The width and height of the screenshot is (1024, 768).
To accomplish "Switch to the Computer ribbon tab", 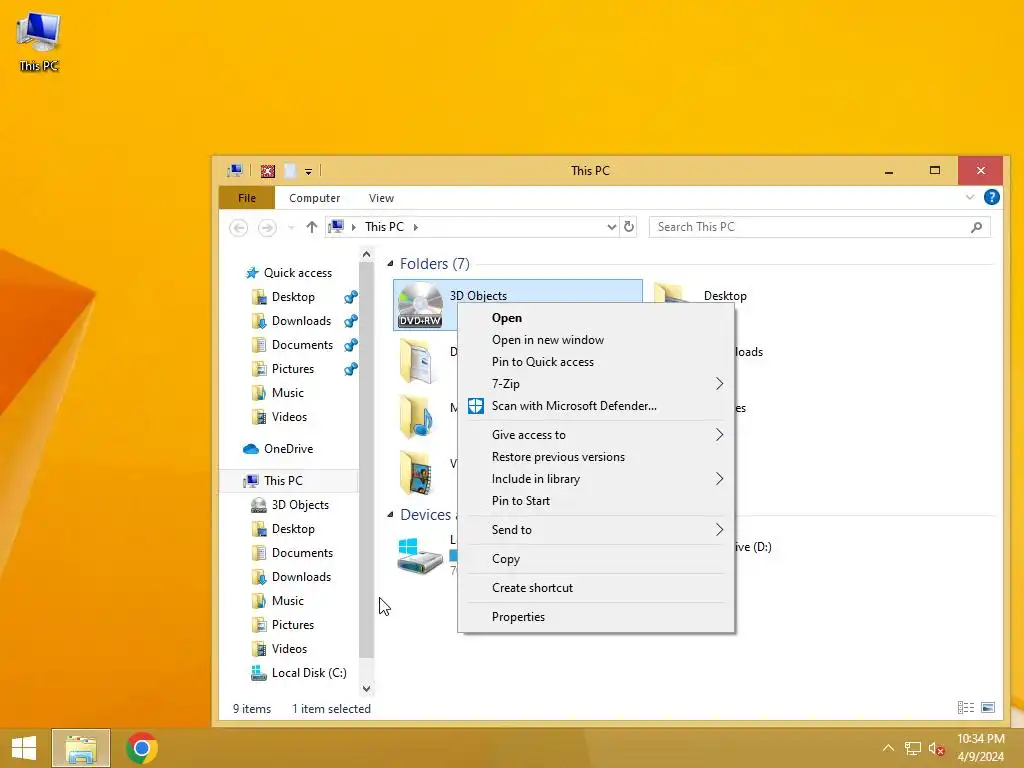I will point(314,198).
